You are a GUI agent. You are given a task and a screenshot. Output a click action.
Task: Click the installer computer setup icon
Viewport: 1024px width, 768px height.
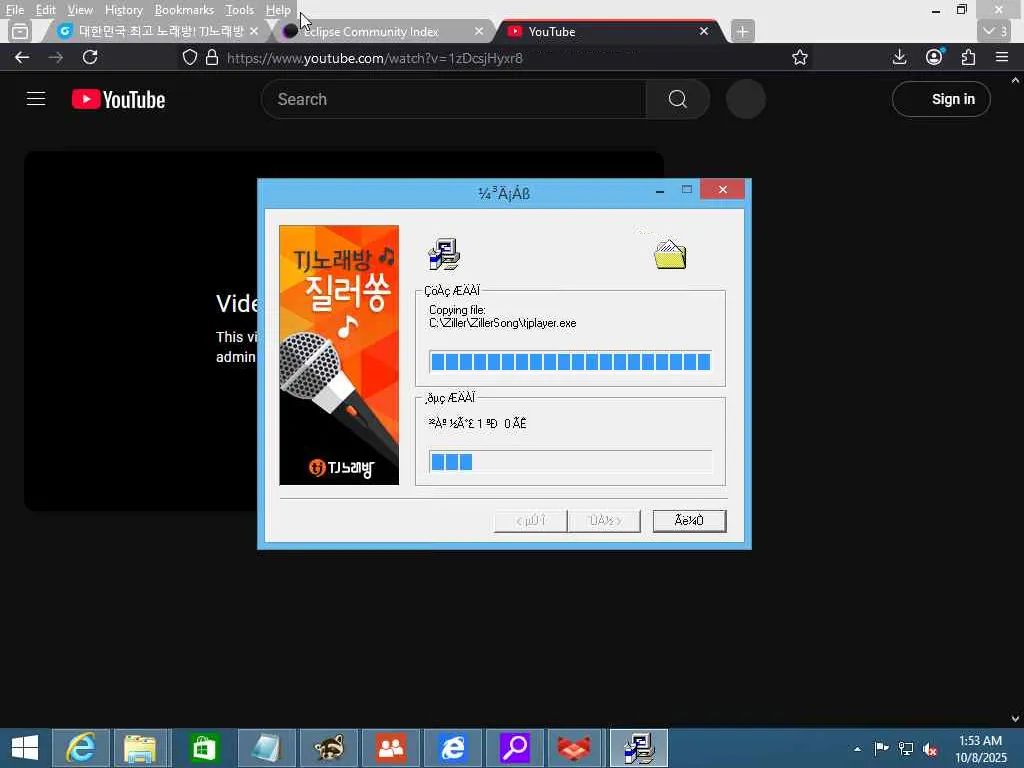click(444, 254)
